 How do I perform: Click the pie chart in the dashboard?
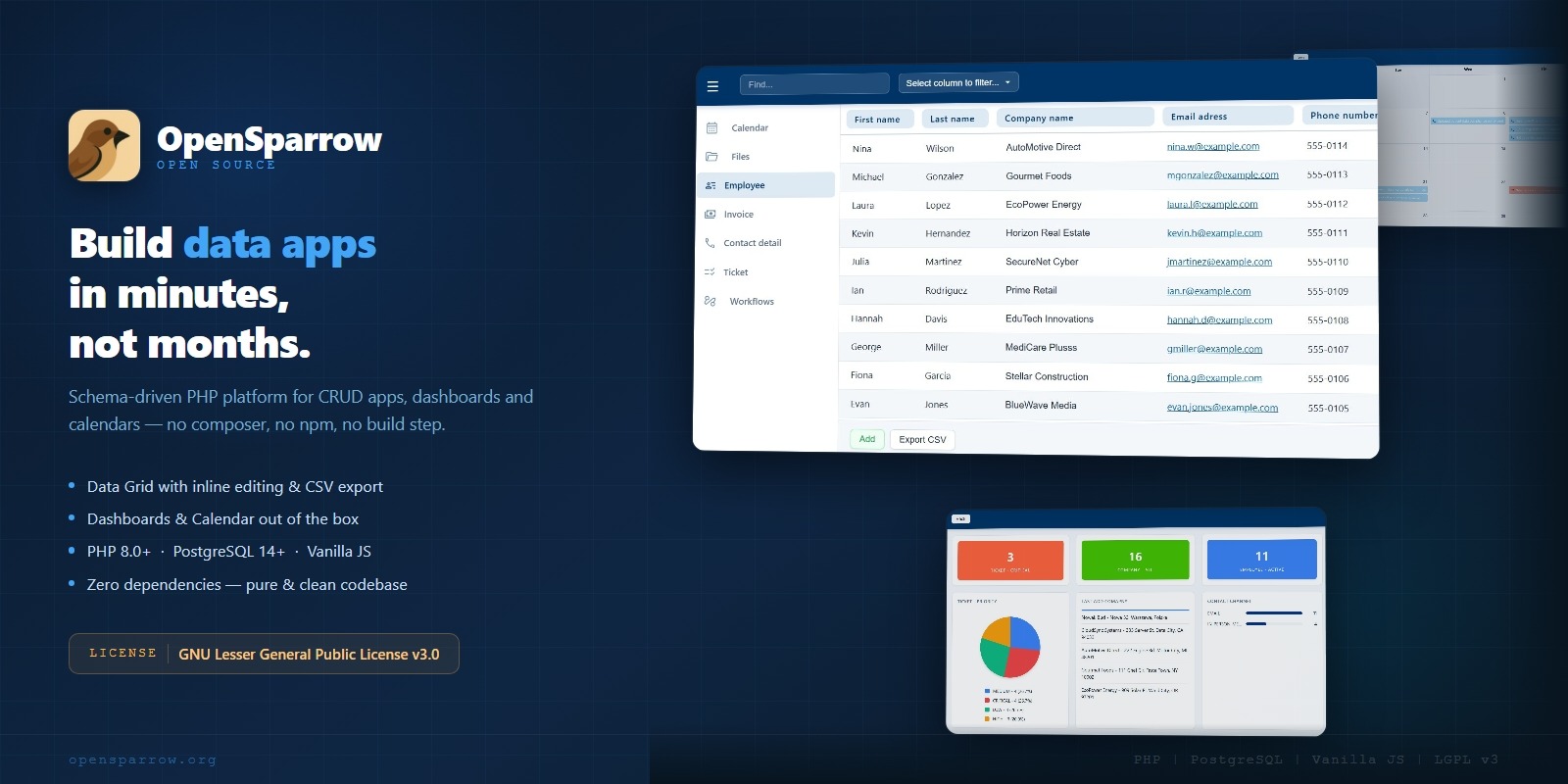pyautogui.click(x=1009, y=647)
